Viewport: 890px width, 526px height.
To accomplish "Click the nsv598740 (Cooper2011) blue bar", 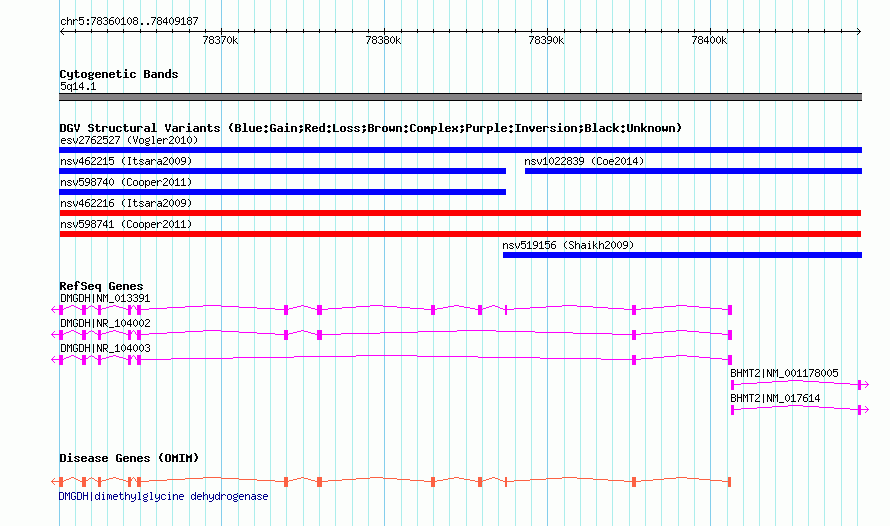I will click(283, 192).
